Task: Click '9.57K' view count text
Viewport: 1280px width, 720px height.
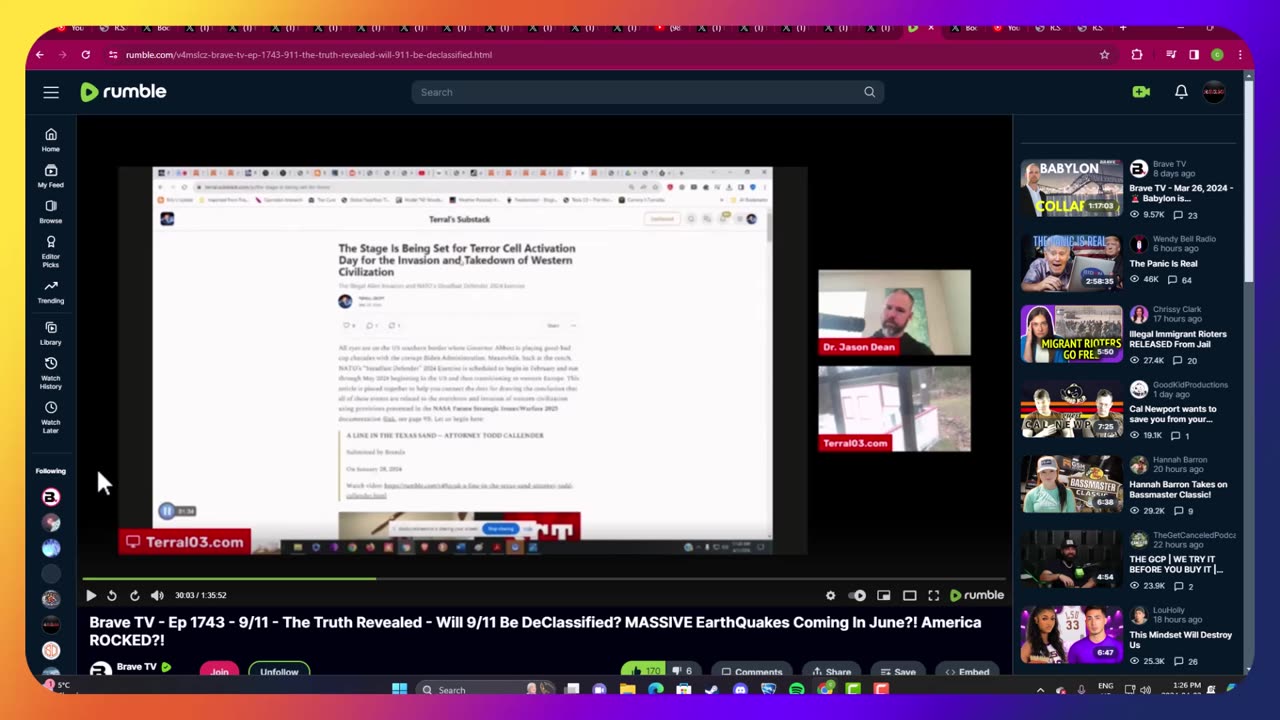Action: click(1154, 215)
